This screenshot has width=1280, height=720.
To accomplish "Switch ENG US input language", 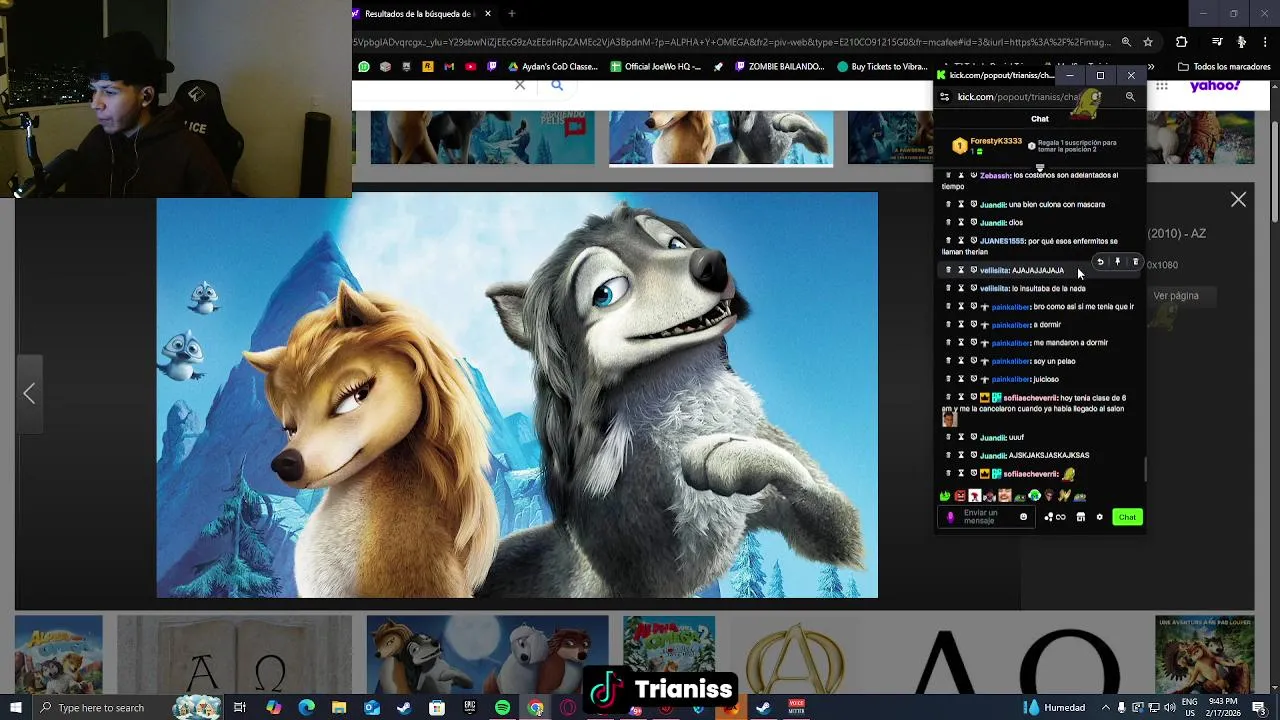I will [x=1189, y=708].
